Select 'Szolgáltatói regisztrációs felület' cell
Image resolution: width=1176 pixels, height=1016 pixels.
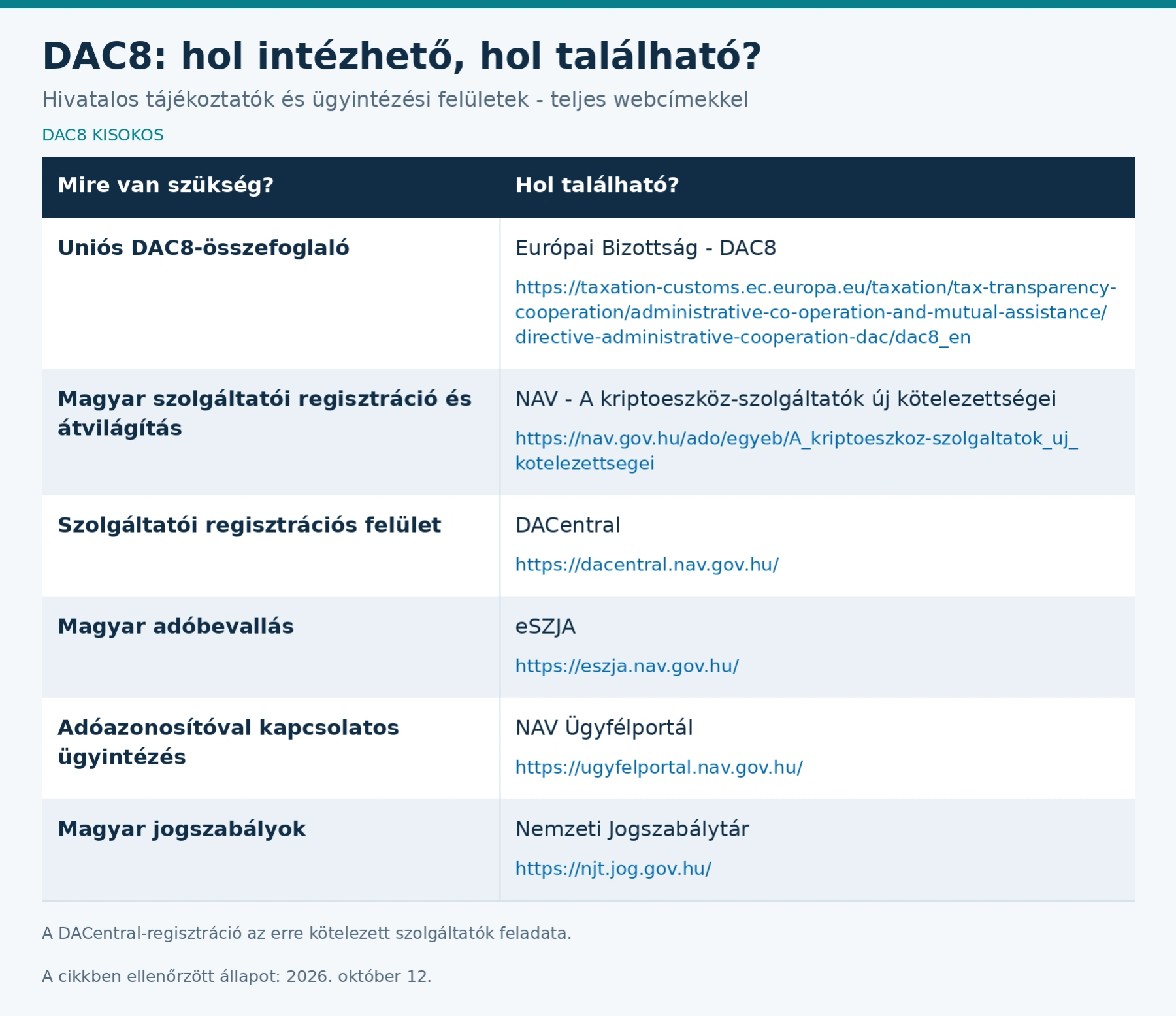(270, 546)
